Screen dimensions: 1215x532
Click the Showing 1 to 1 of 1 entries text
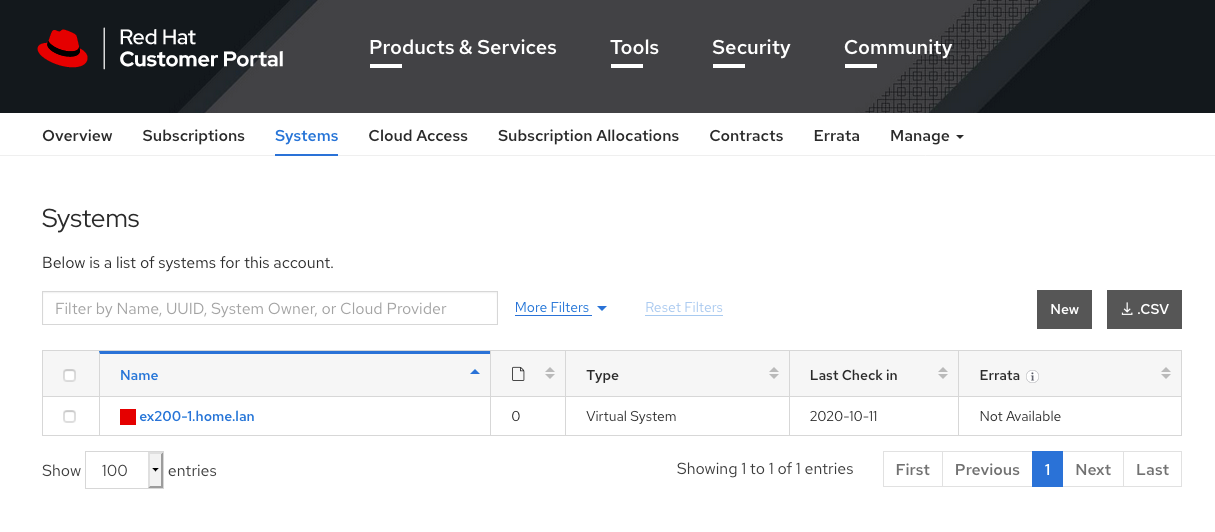[x=765, y=468]
